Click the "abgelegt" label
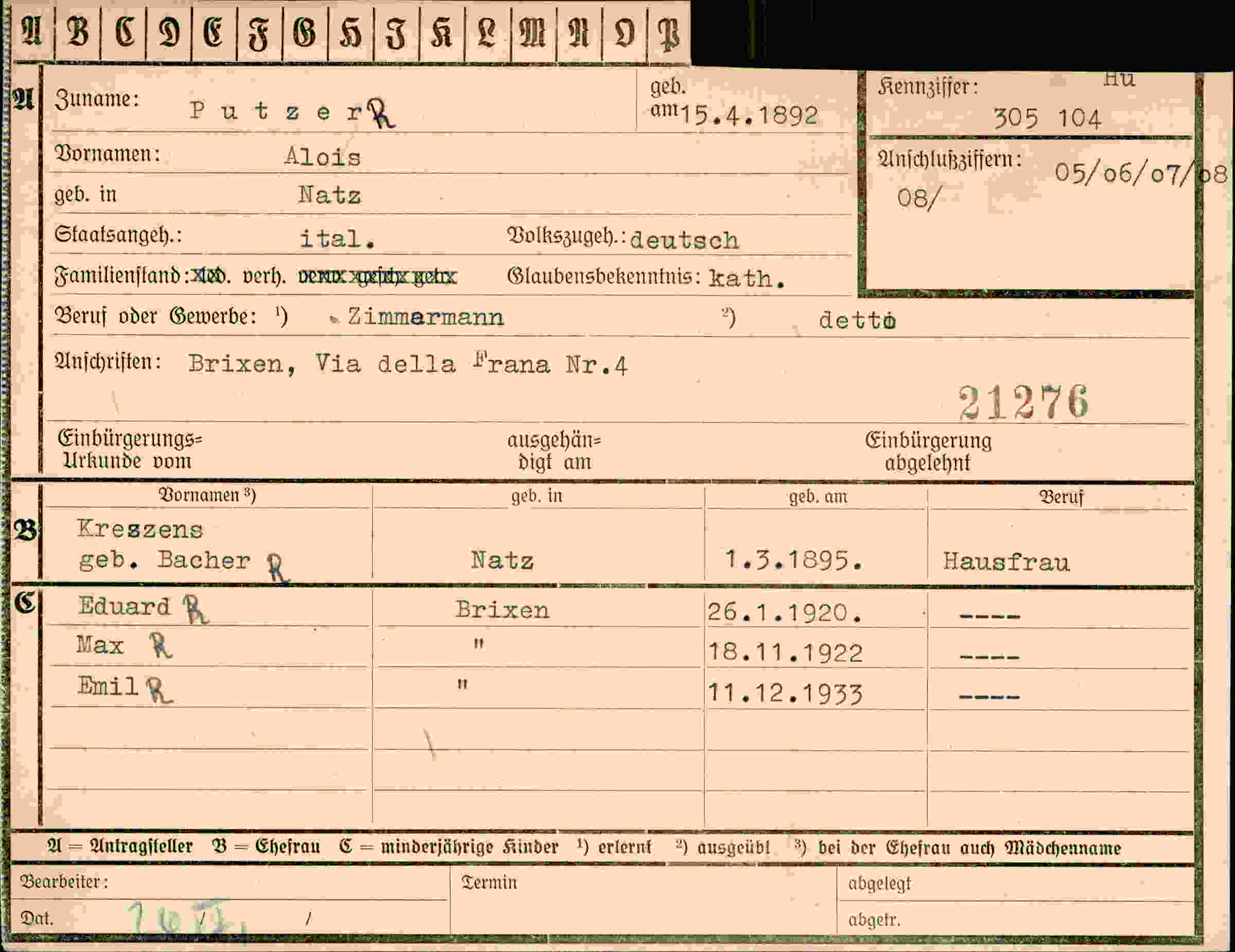Image resolution: width=1235 pixels, height=952 pixels. pos(879,884)
